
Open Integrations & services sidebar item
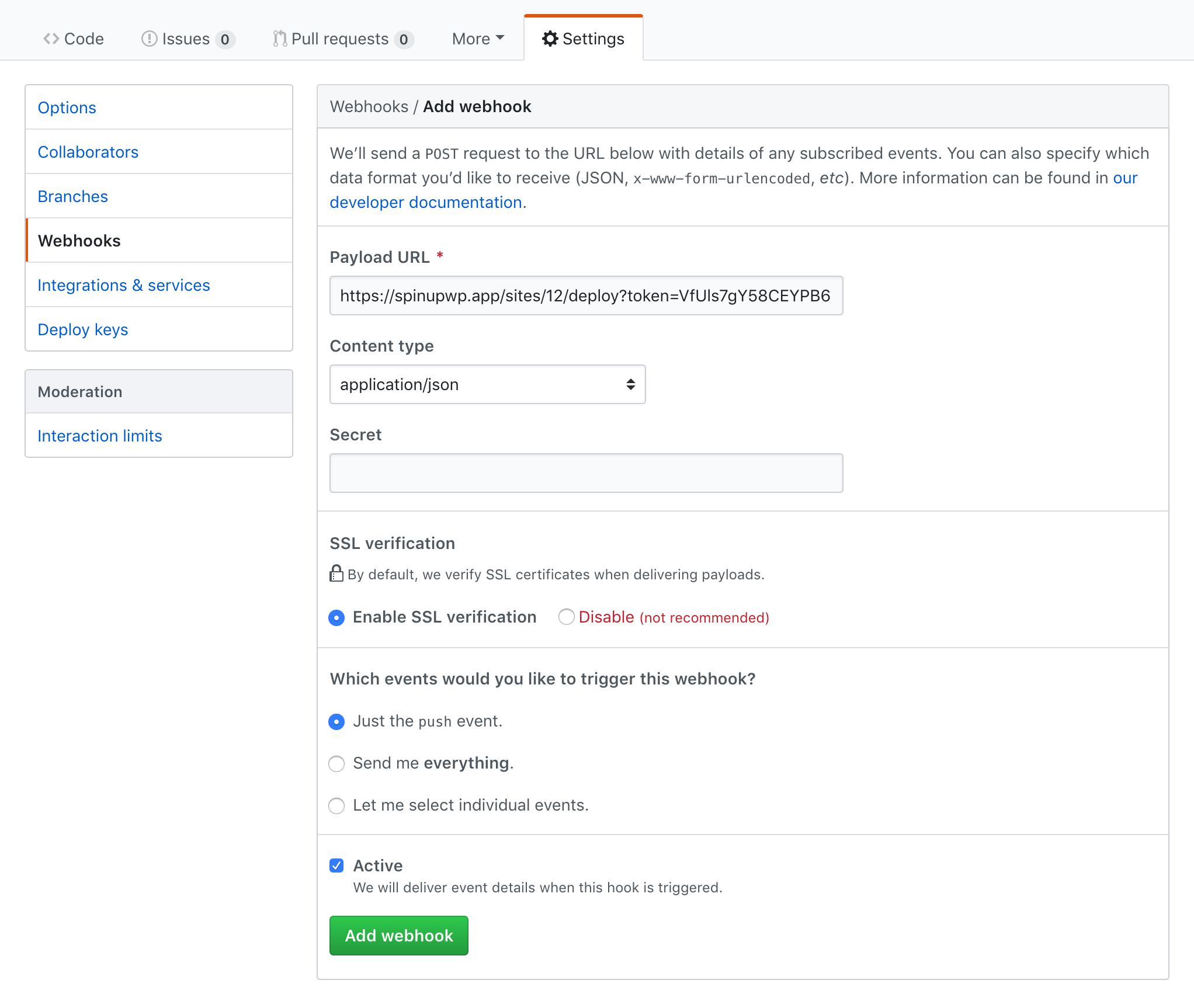(x=159, y=285)
